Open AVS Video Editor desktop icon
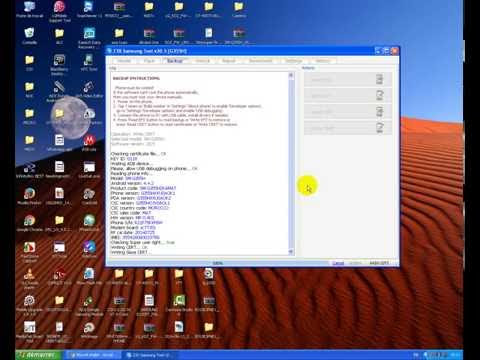This screenshot has height=360, width=480. (x=89, y=89)
